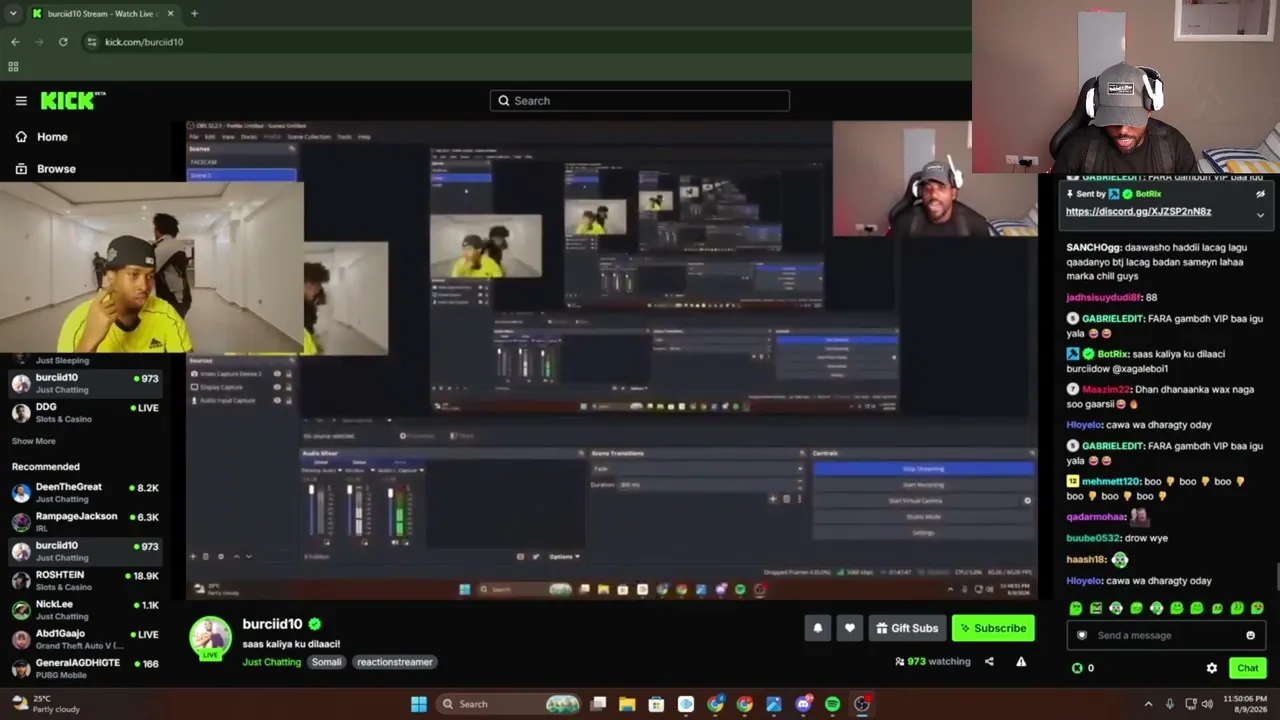Click the notification bell for burciid10
Screen dimensions: 1280x720
tap(818, 628)
